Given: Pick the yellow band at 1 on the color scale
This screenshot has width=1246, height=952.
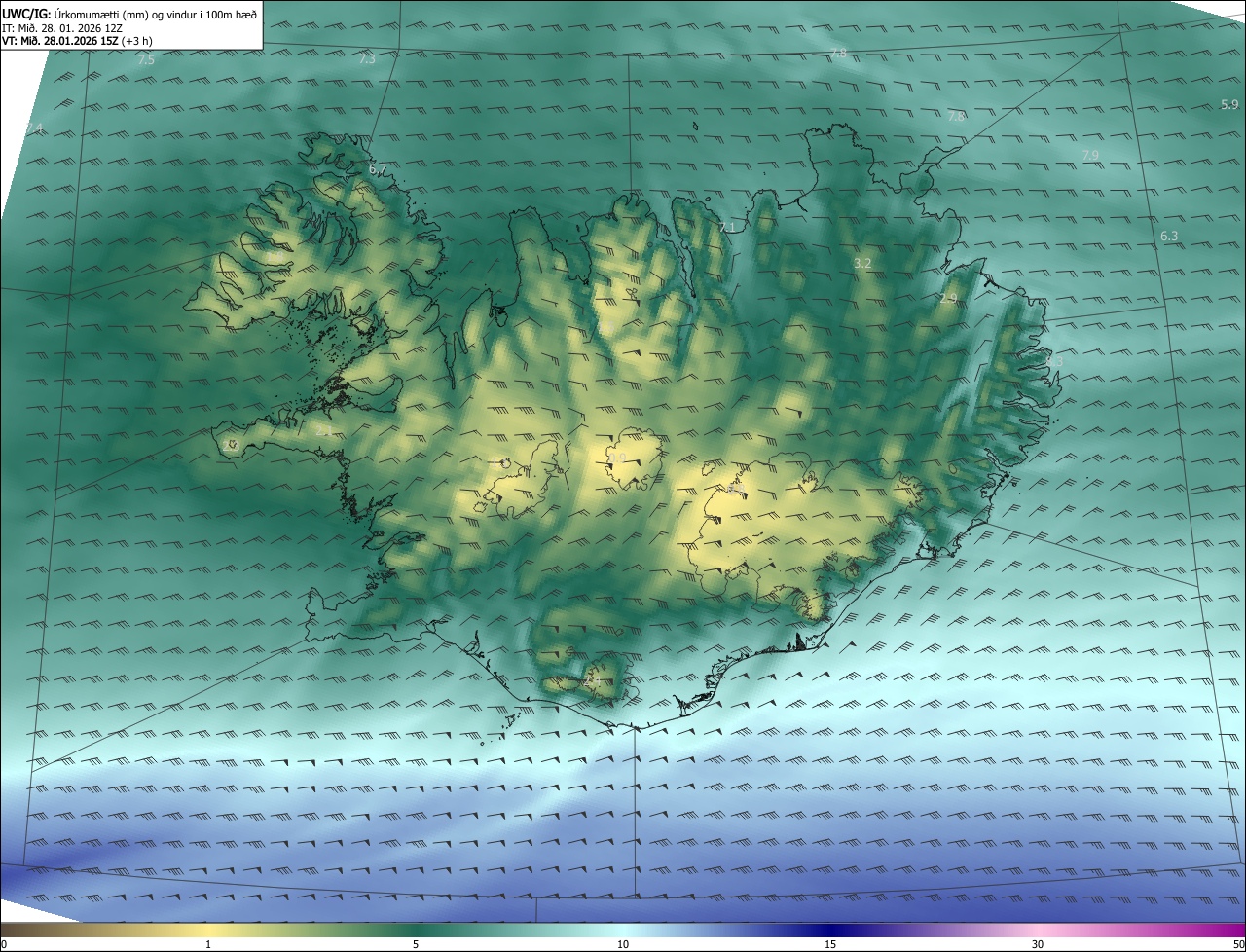Looking at the screenshot, I should coord(208,930).
